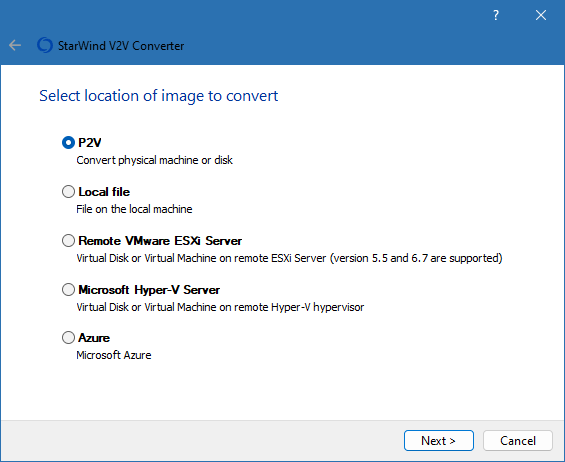565x462 pixels.
Task: Cancel the conversion wizard
Action: pyautogui.click(x=518, y=440)
